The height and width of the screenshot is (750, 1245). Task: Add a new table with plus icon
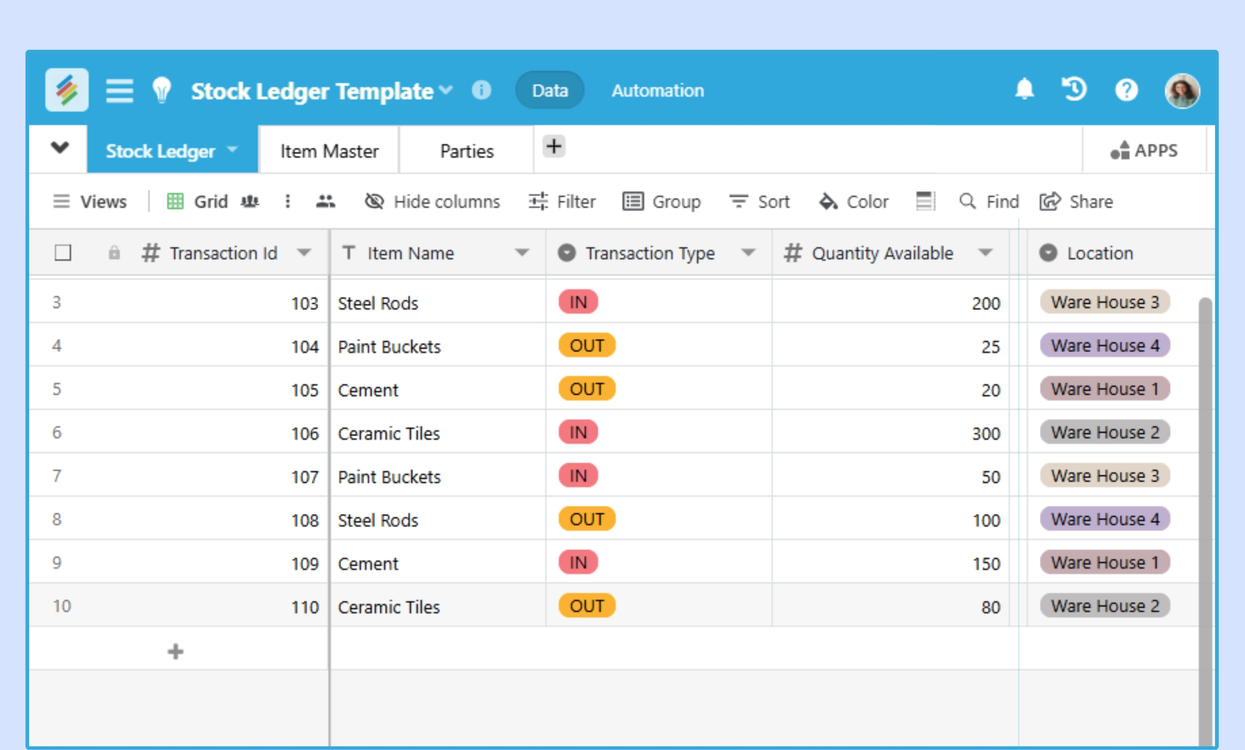coord(554,147)
